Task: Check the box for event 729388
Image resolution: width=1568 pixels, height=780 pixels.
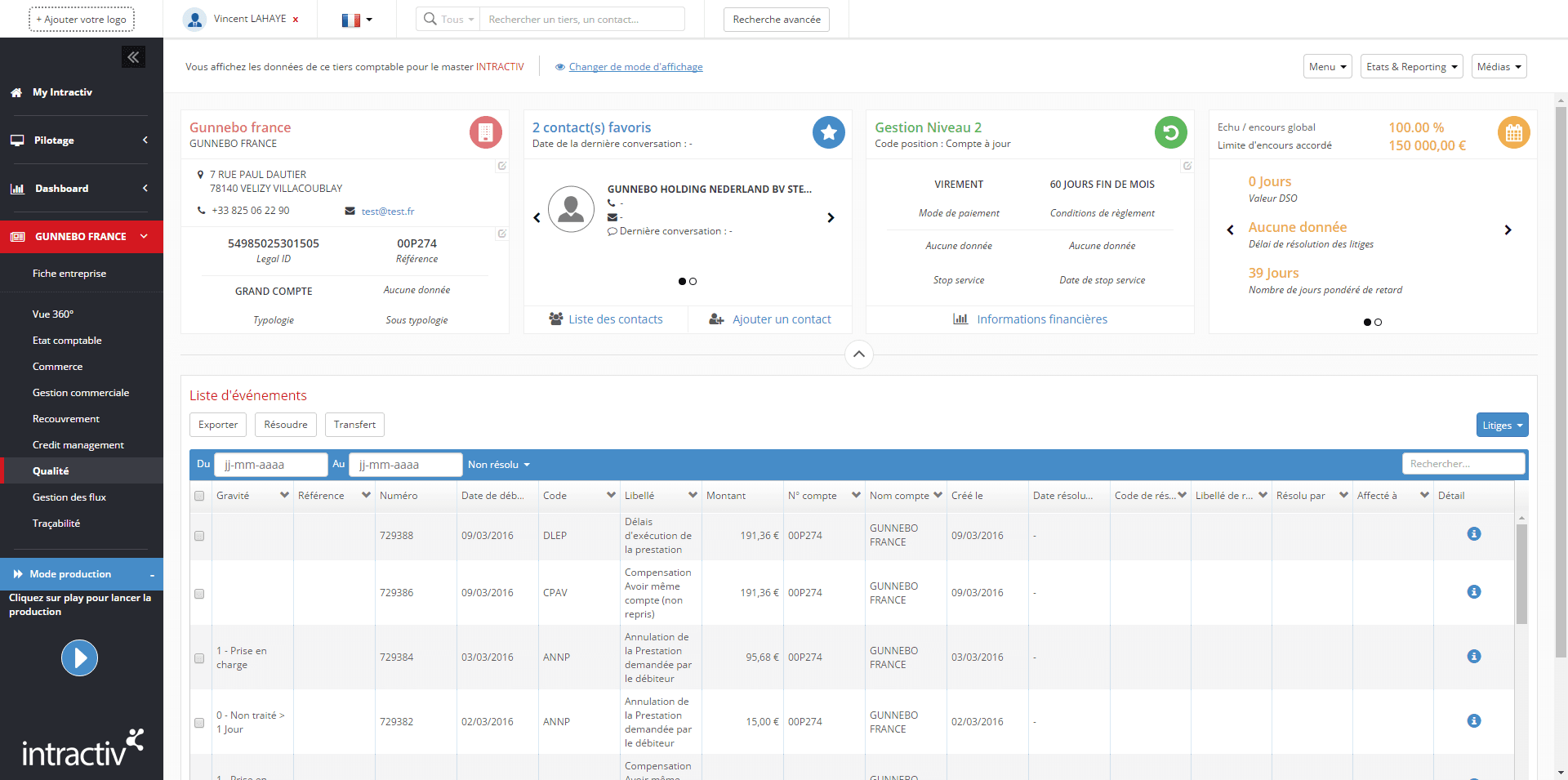Action: (199, 536)
